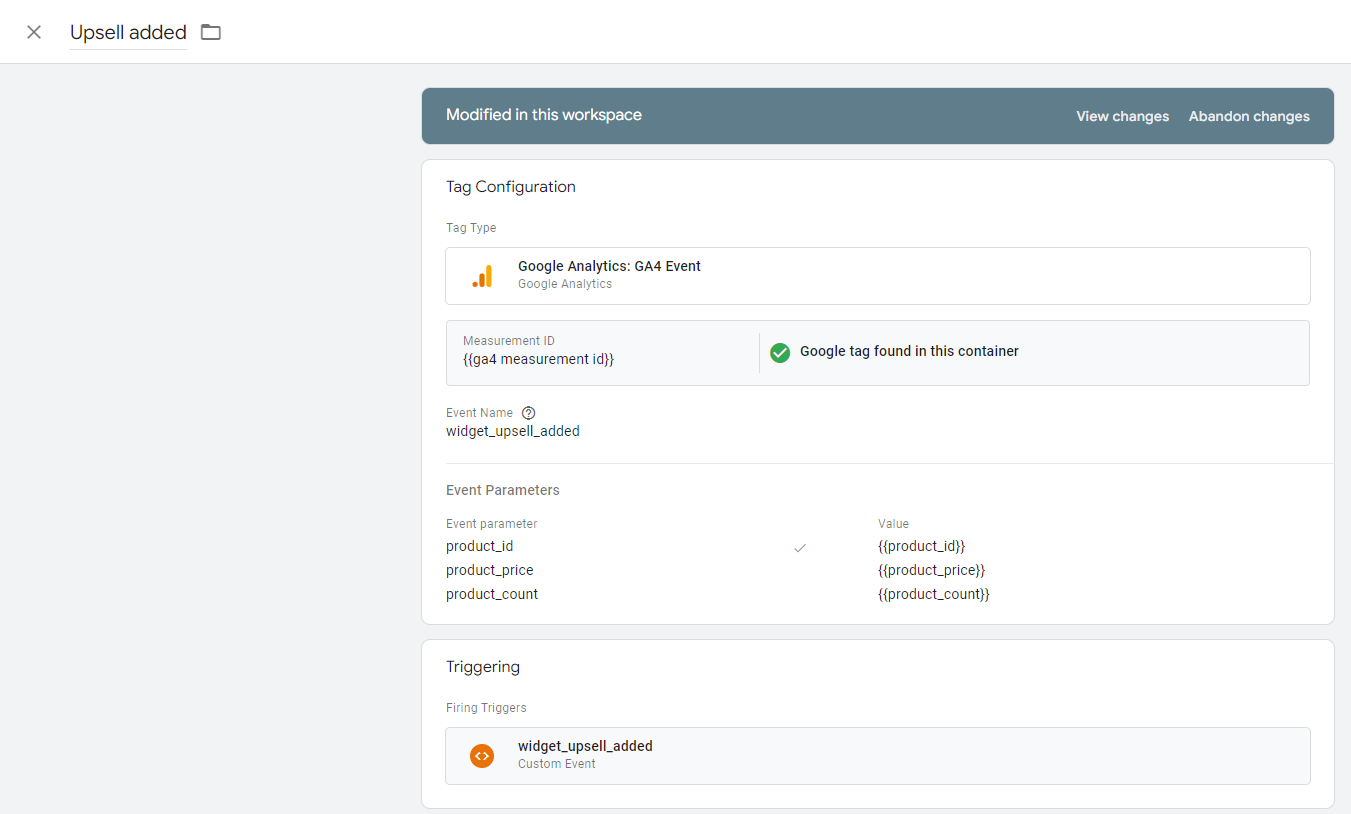The width and height of the screenshot is (1351, 814).
Task: Click the Event Name help question icon
Action: 529,413
